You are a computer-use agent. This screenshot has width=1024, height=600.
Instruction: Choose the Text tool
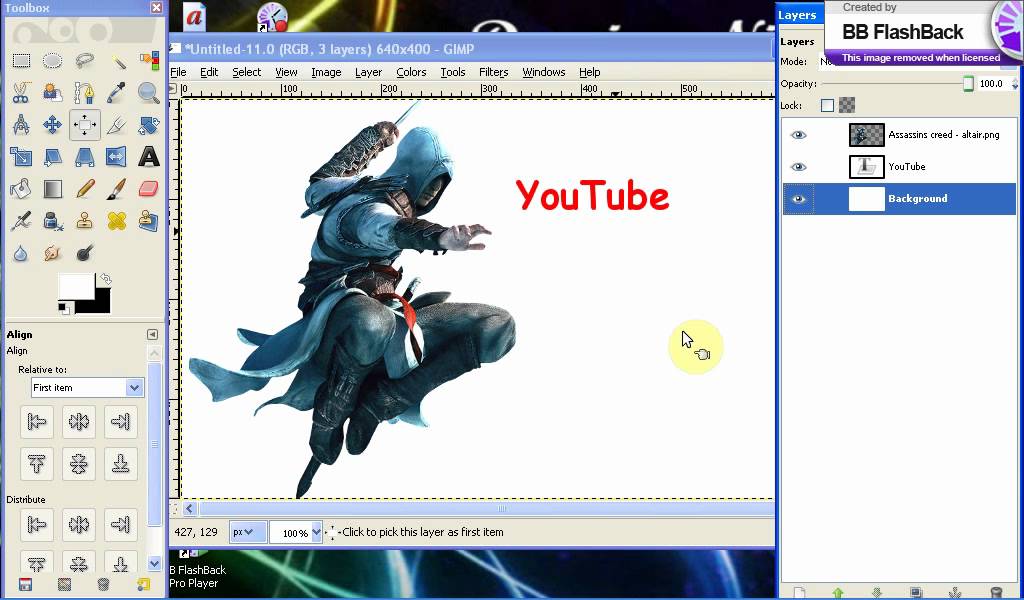coord(149,157)
